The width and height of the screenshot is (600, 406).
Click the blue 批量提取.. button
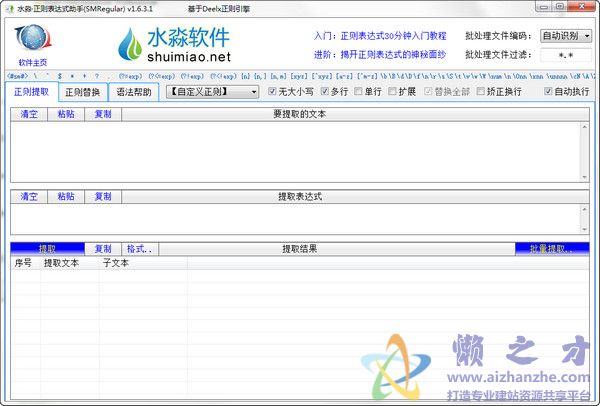[x=552, y=249]
